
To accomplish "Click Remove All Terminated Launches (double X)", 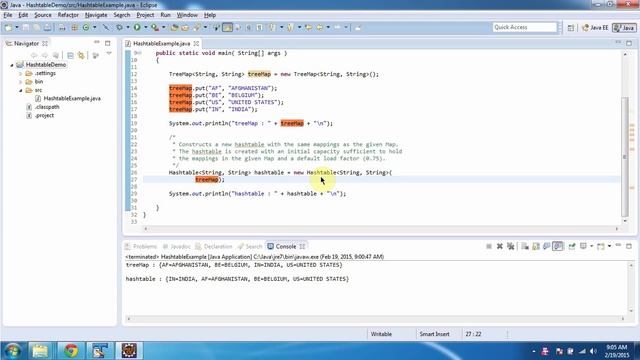I will pyautogui.click(x=510, y=246).
